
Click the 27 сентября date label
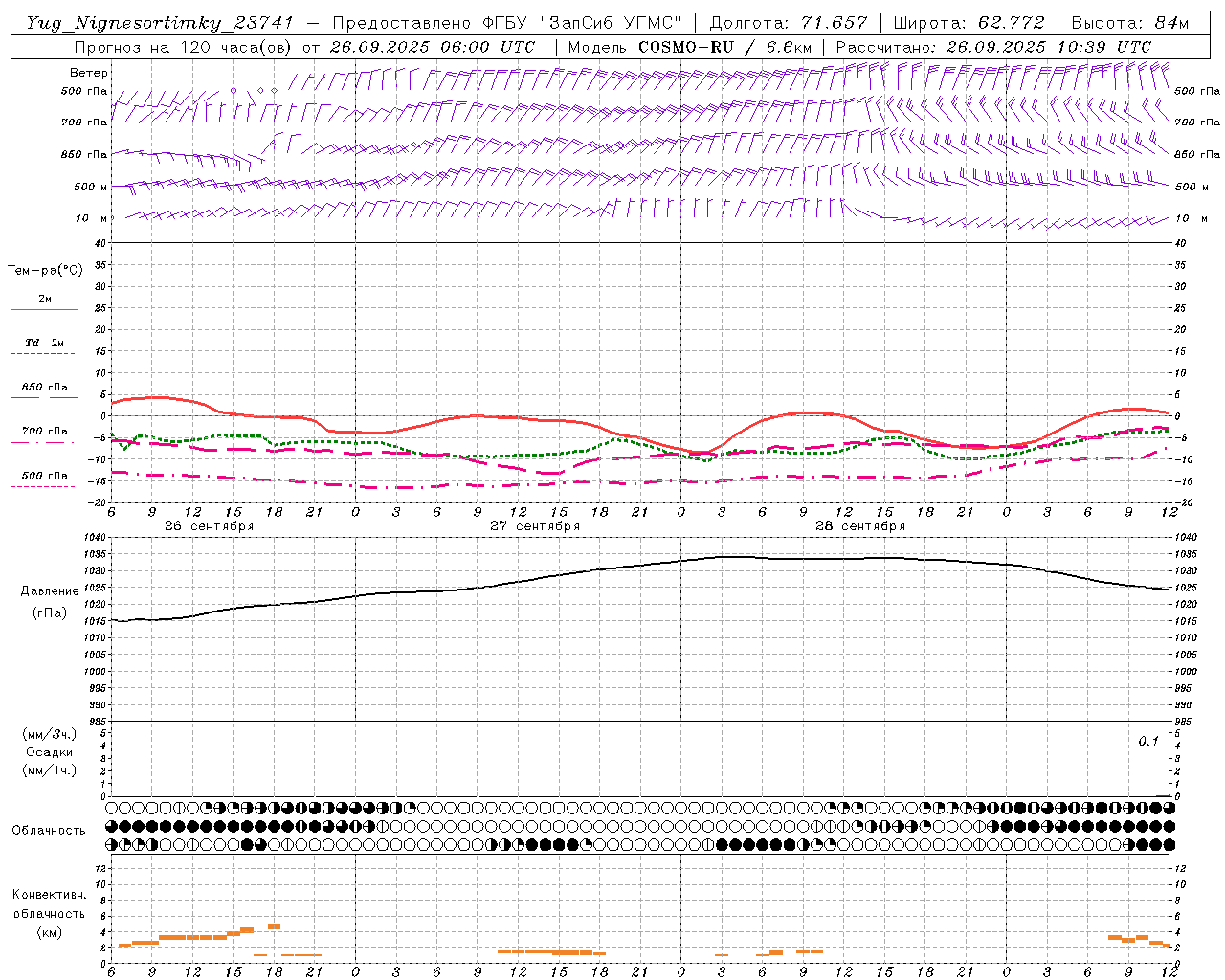(535, 525)
